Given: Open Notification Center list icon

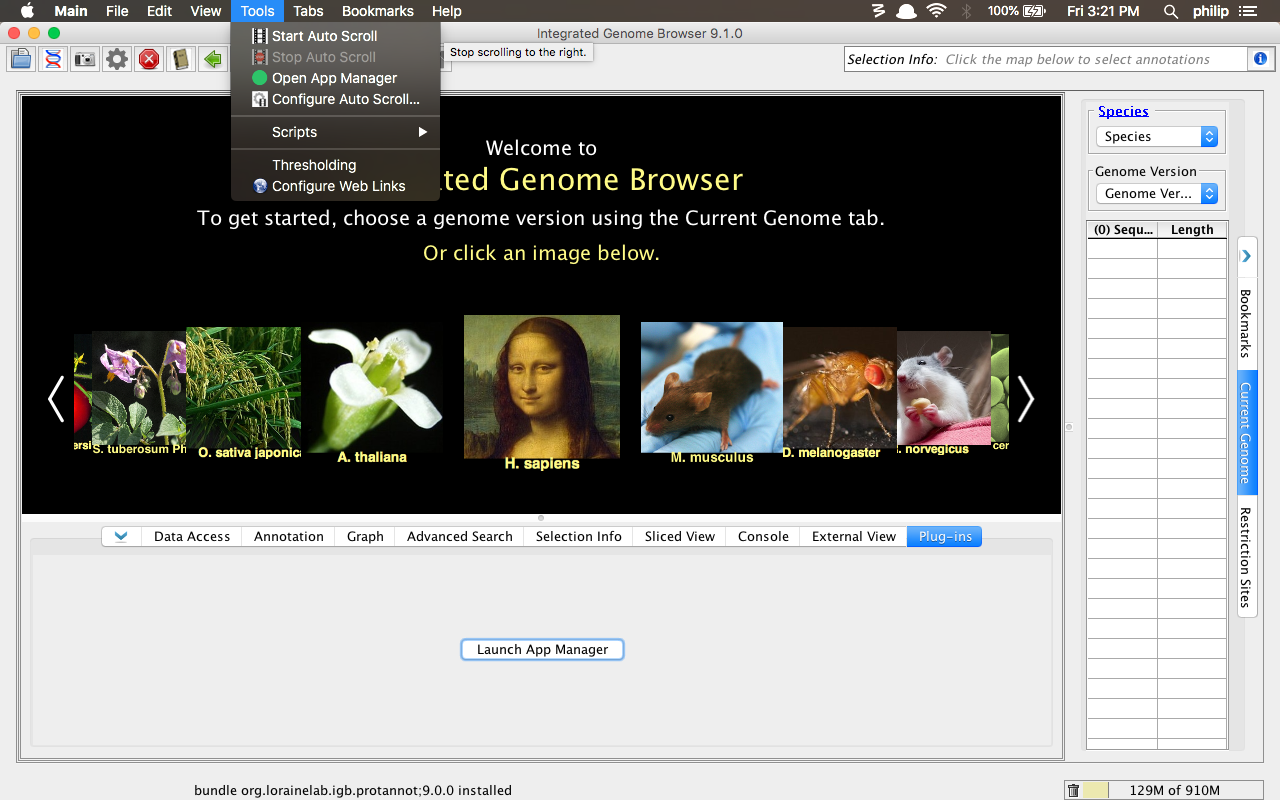Looking at the screenshot, I should click(1246, 11).
